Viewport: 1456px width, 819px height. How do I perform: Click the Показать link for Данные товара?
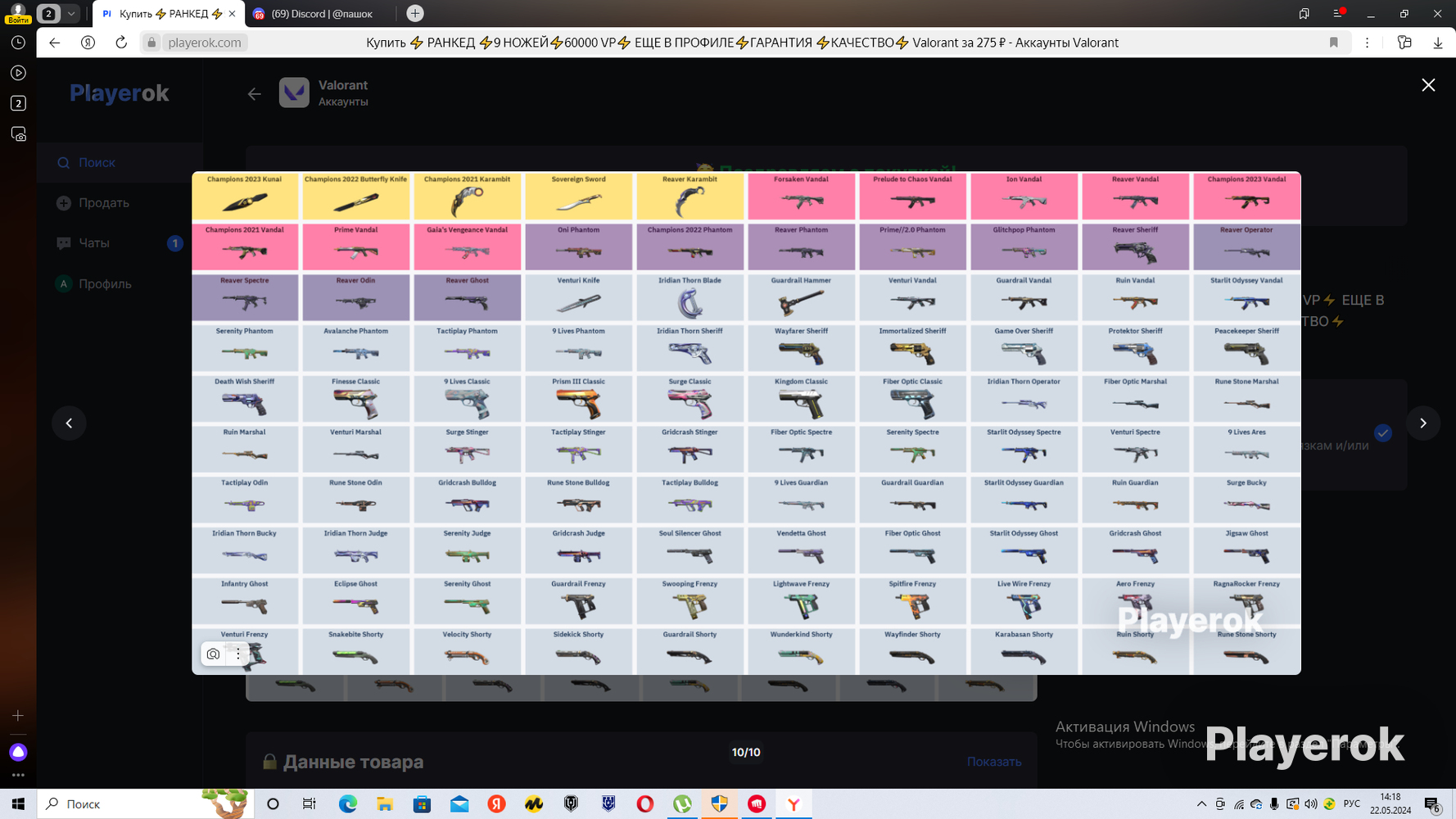[994, 762]
